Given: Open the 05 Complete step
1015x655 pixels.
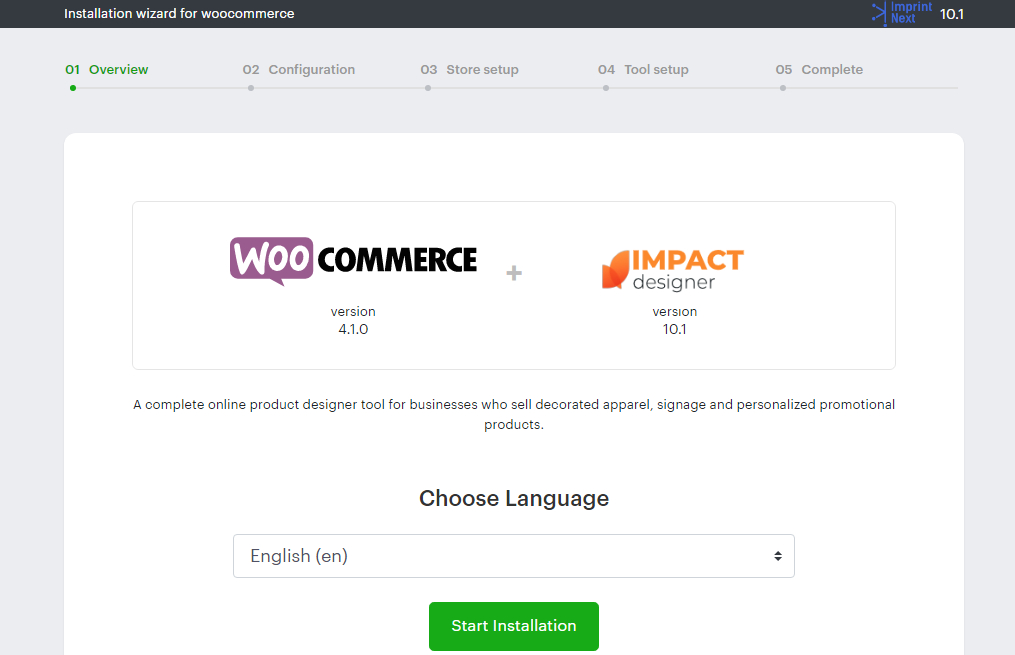Looking at the screenshot, I should (819, 70).
